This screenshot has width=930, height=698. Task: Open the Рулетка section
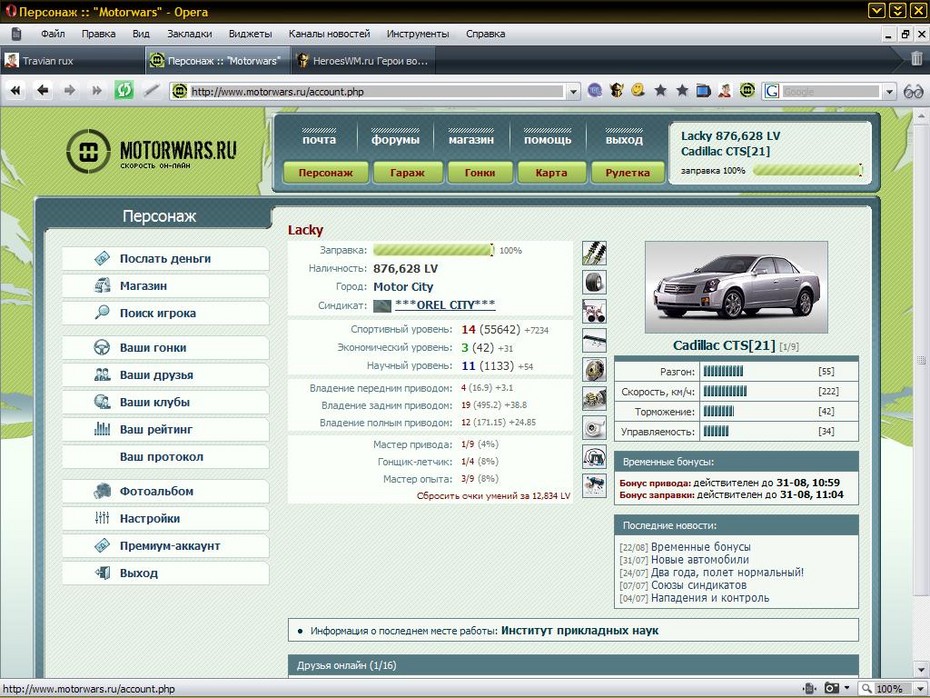point(628,173)
